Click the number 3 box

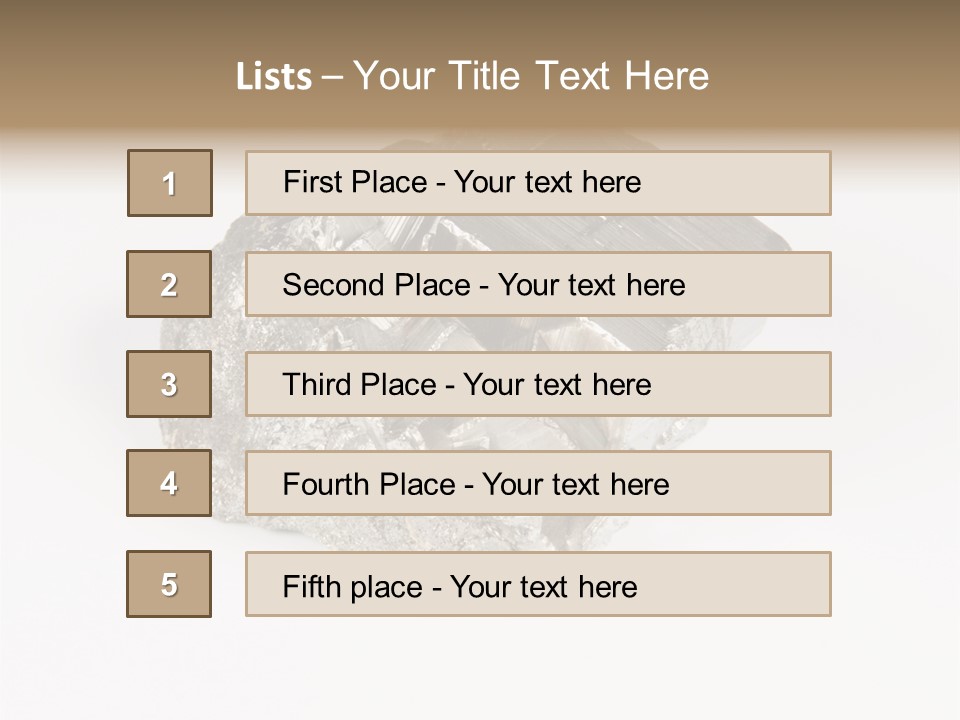pos(170,384)
